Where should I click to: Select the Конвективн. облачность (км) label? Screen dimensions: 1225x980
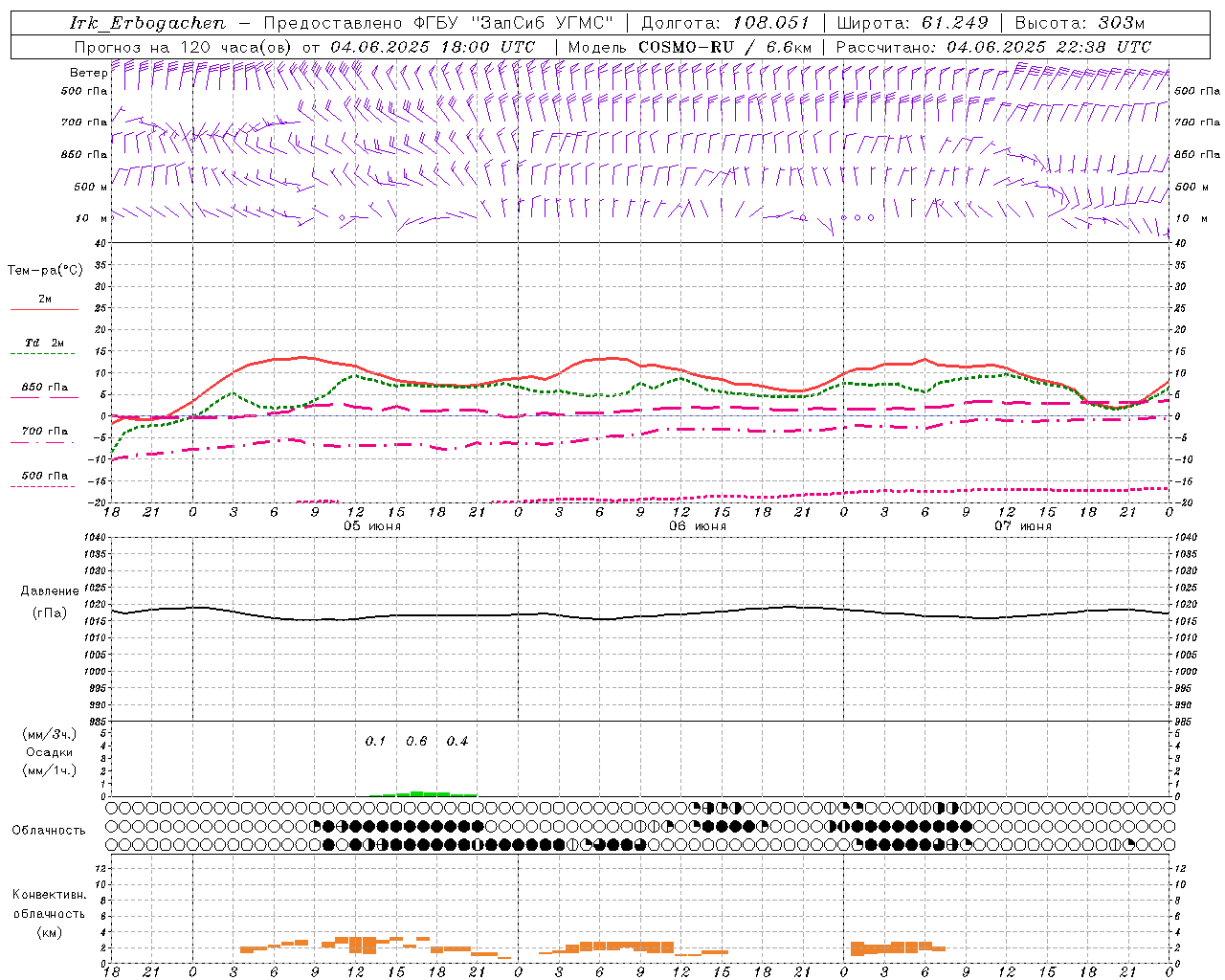pos(49,913)
